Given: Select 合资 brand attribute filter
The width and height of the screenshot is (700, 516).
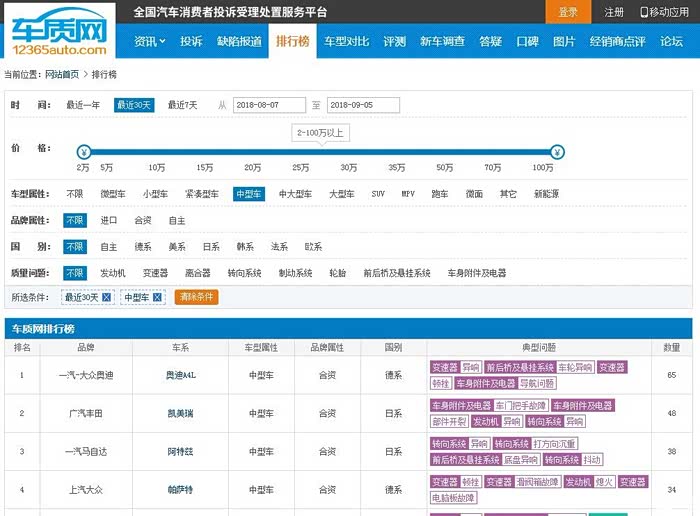Looking at the screenshot, I should coord(143,220).
